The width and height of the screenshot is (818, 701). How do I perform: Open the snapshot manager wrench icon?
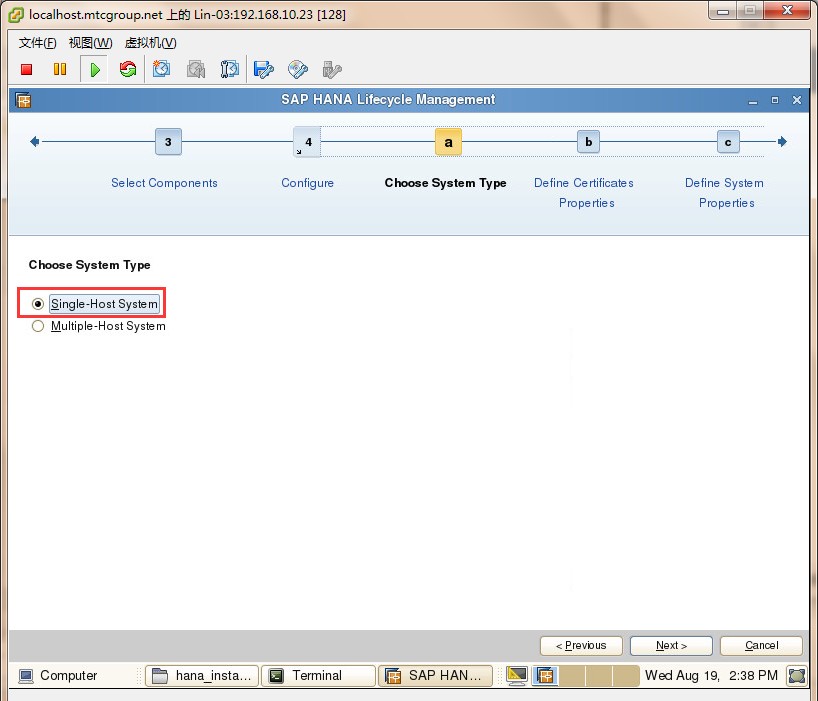(x=229, y=69)
